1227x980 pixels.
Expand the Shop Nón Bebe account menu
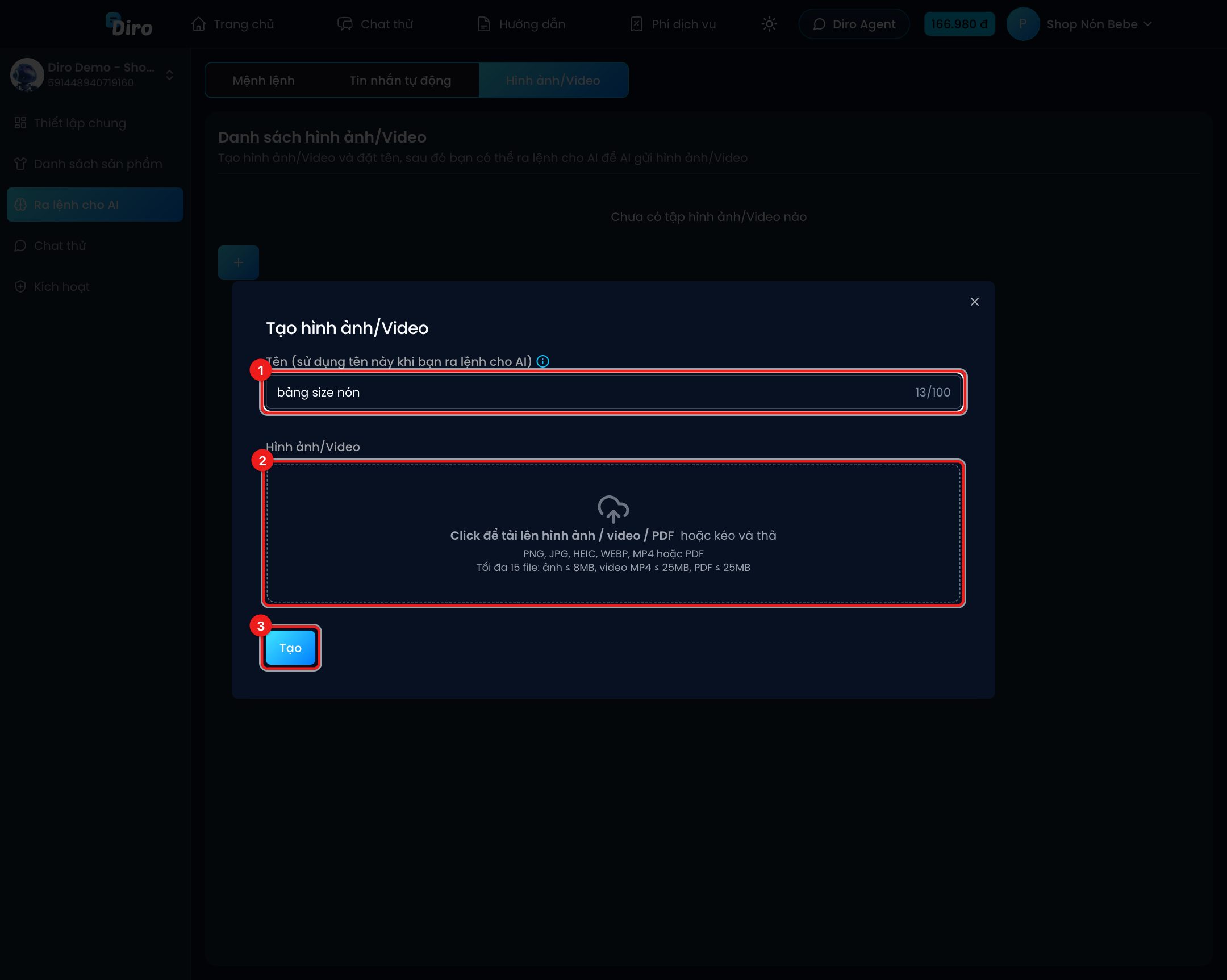click(x=1099, y=24)
